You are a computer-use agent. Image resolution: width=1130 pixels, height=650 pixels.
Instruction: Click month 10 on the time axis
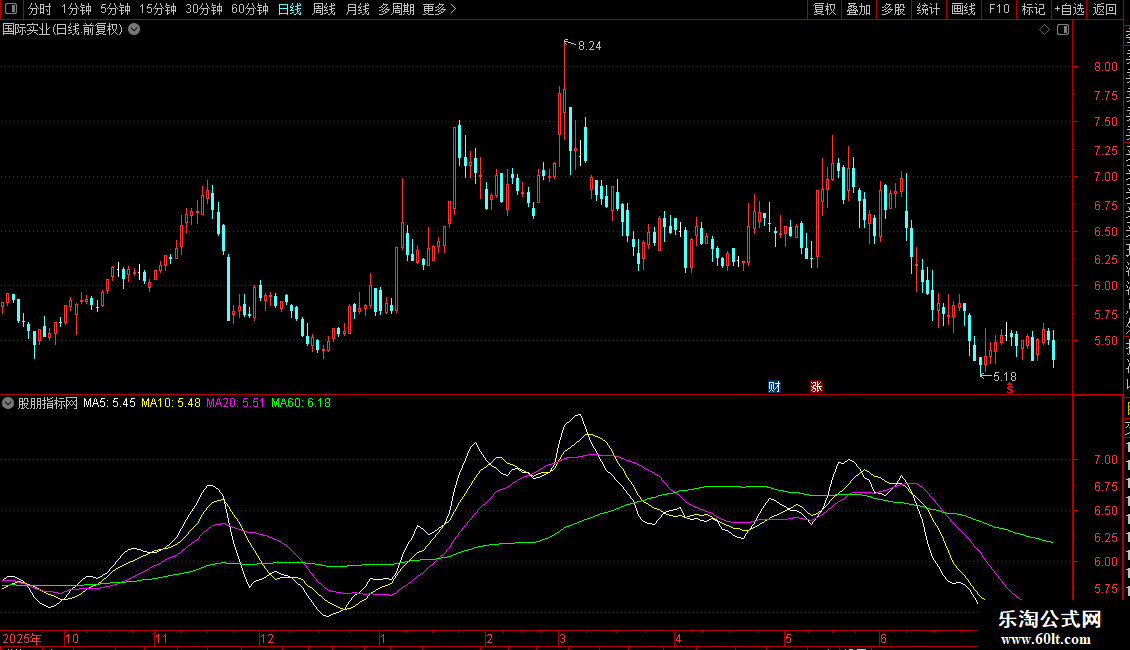pyautogui.click(x=71, y=638)
